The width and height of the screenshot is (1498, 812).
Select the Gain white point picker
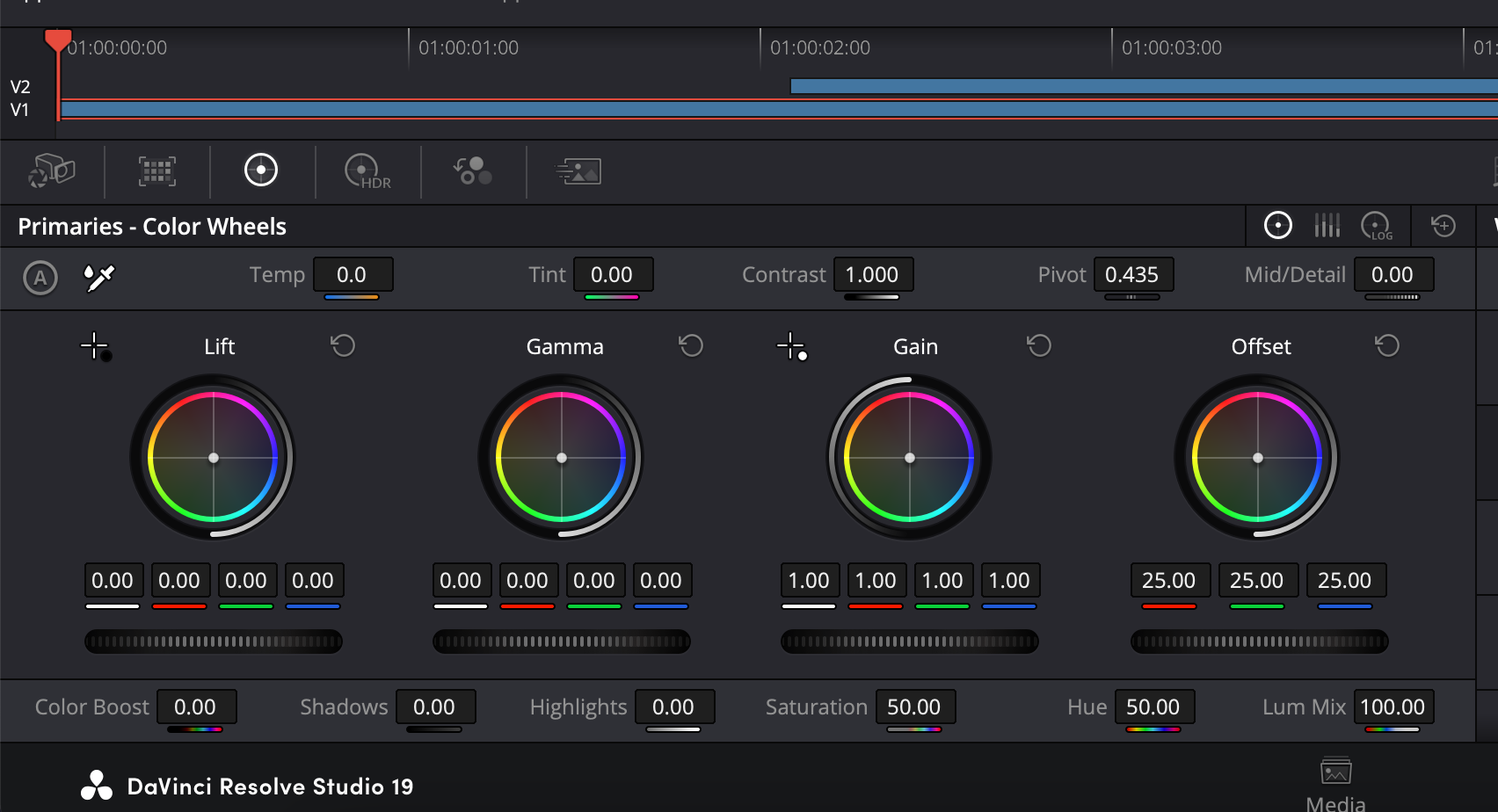791,346
